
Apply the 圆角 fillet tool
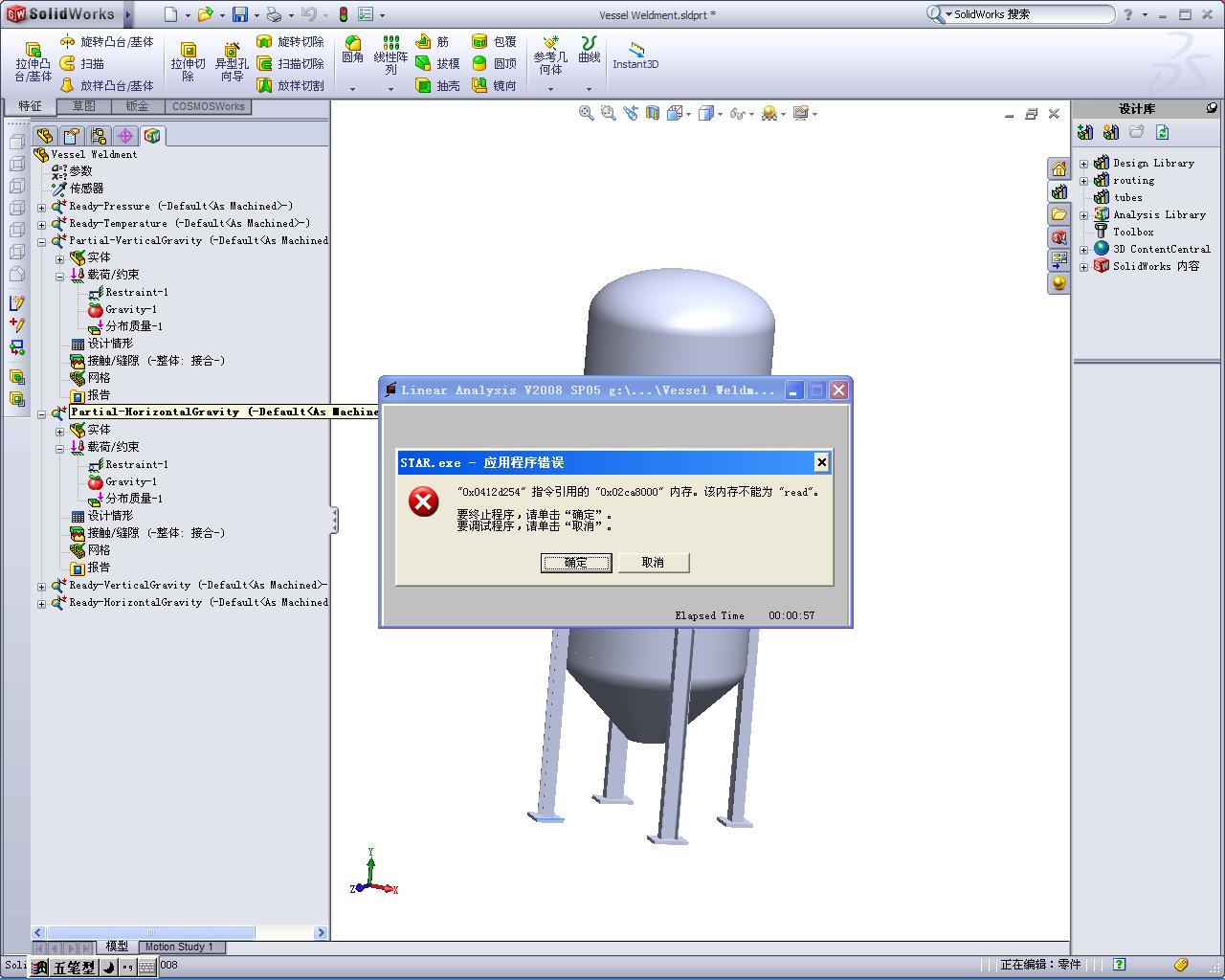click(x=353, y=50)
